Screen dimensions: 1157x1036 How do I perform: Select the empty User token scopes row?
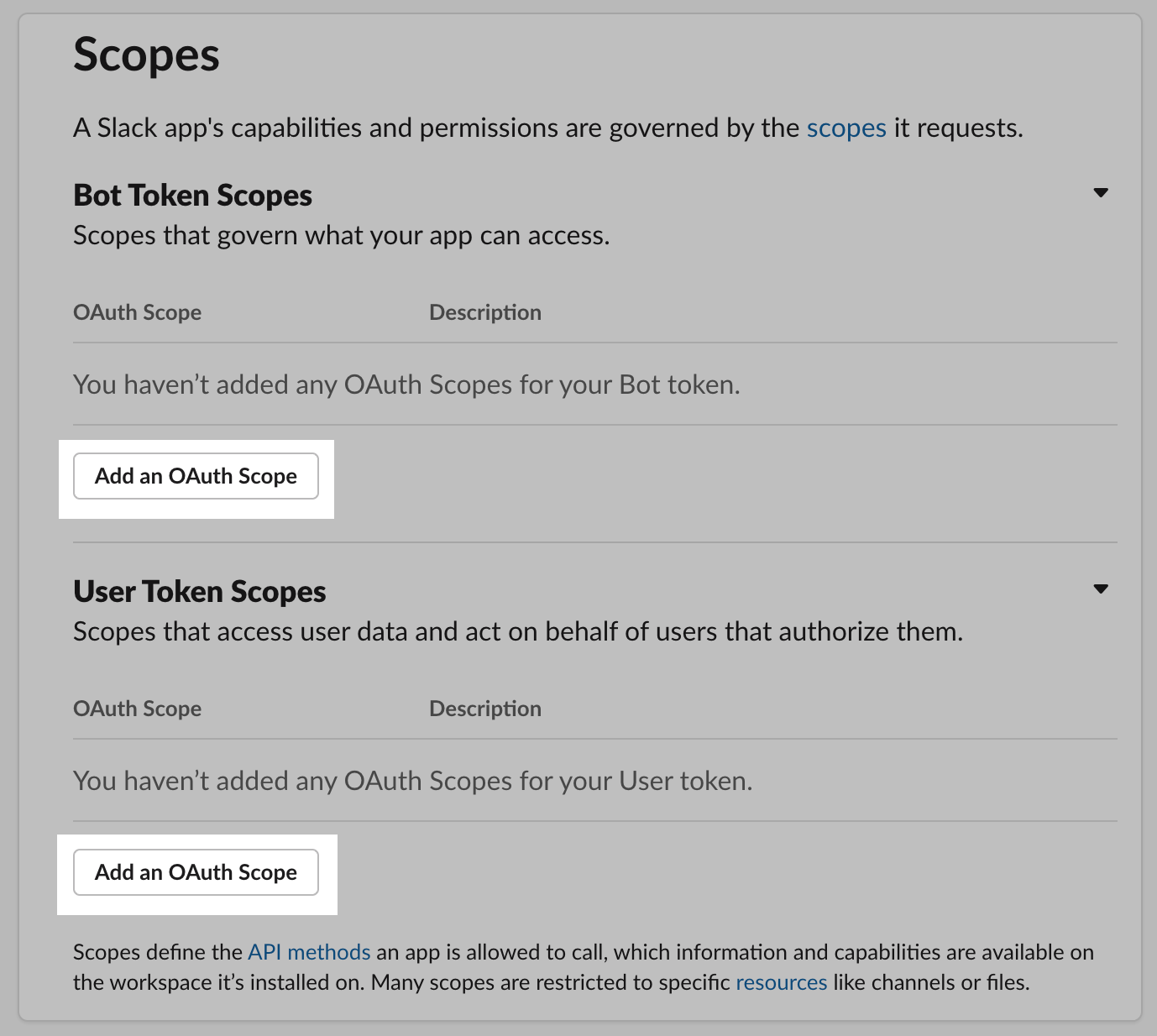click(412, 781)
